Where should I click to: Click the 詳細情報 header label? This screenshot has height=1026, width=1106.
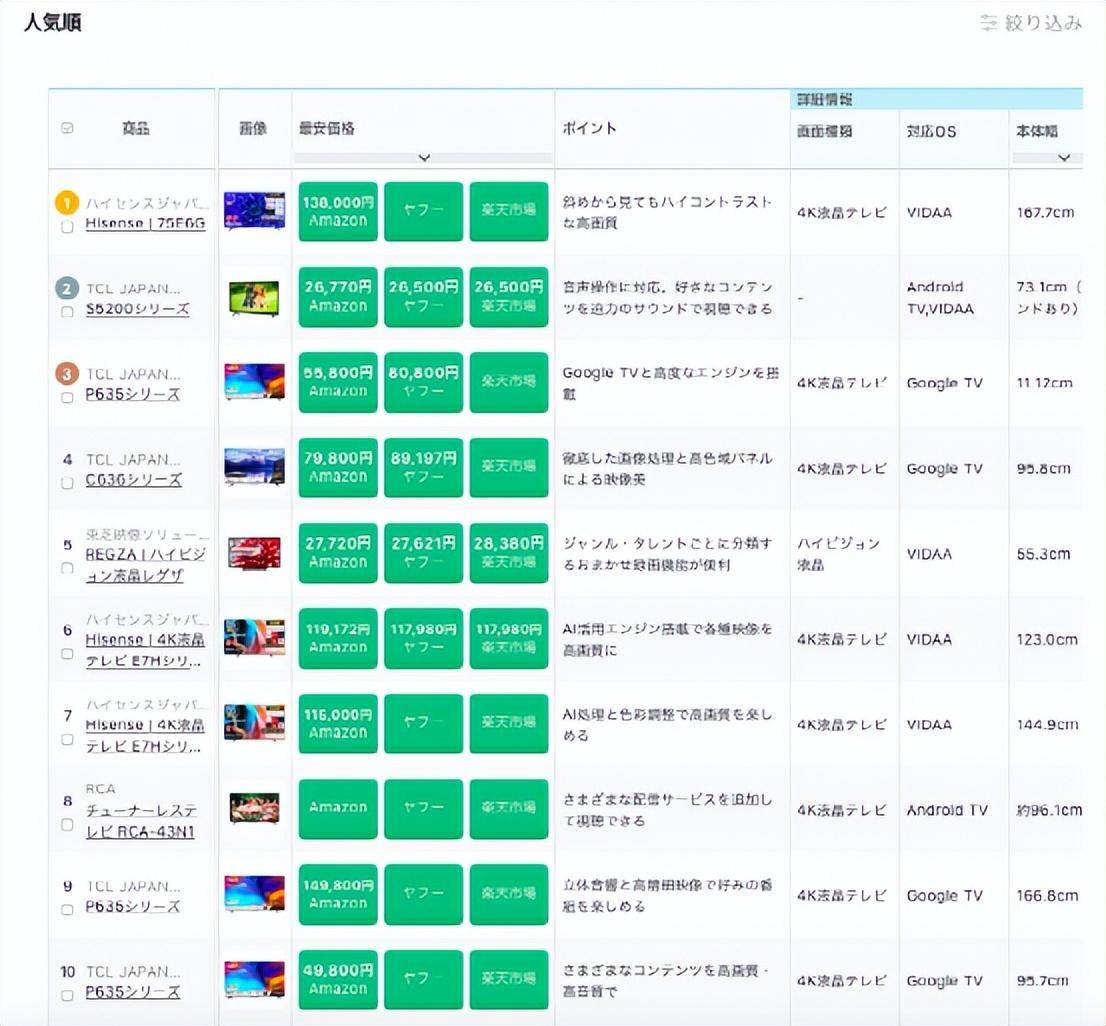tap(825, 99)
